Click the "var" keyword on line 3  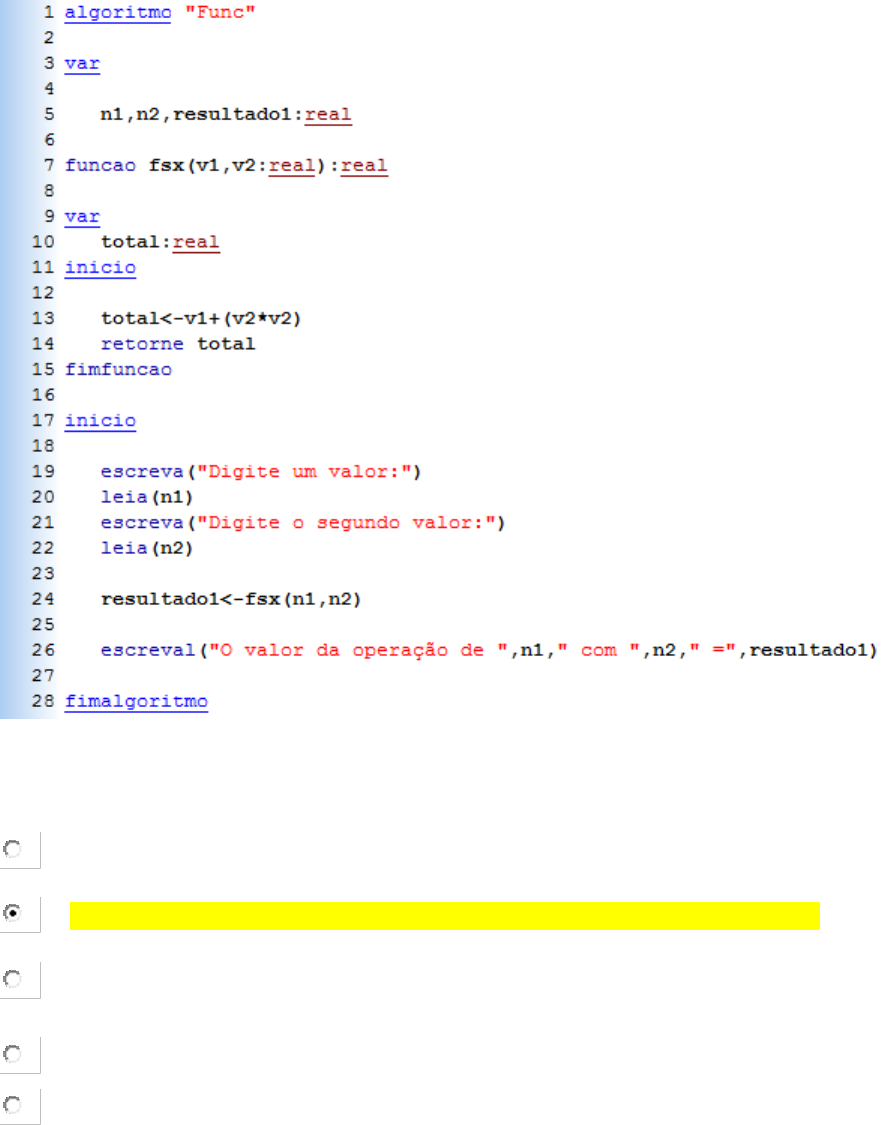point(82,64)
